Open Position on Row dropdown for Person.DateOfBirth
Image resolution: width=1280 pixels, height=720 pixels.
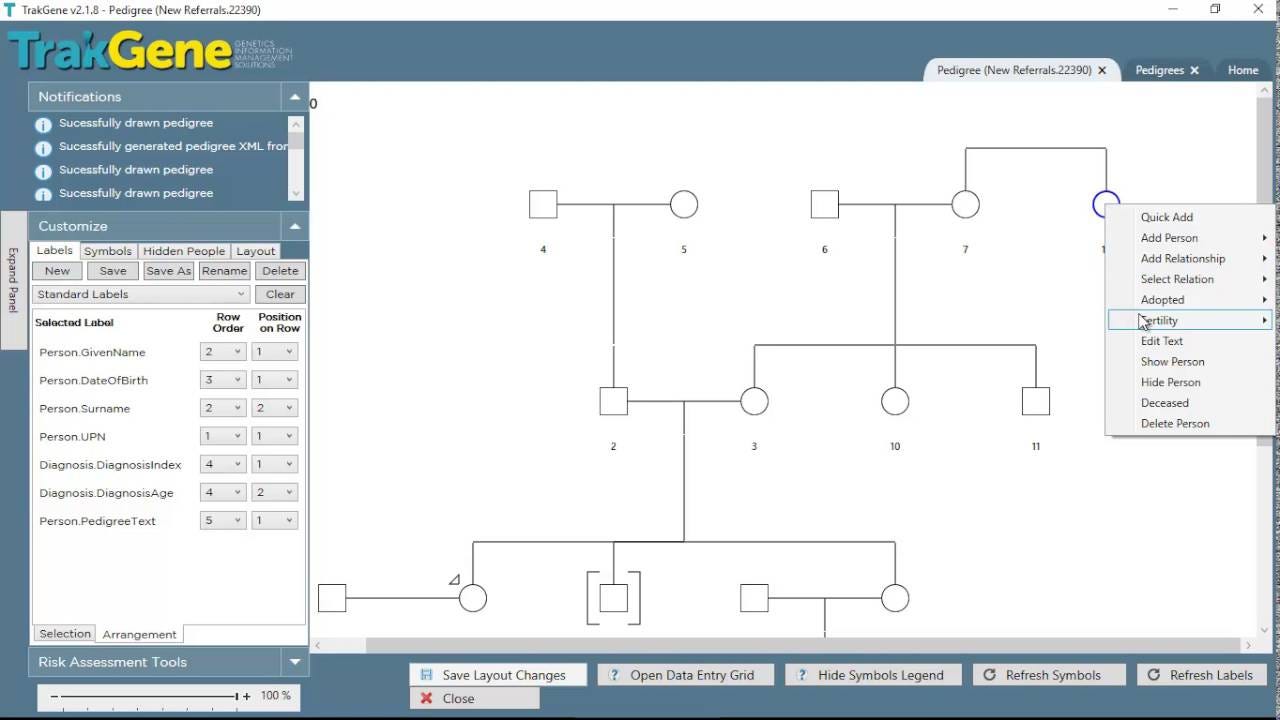click(274, 380)
